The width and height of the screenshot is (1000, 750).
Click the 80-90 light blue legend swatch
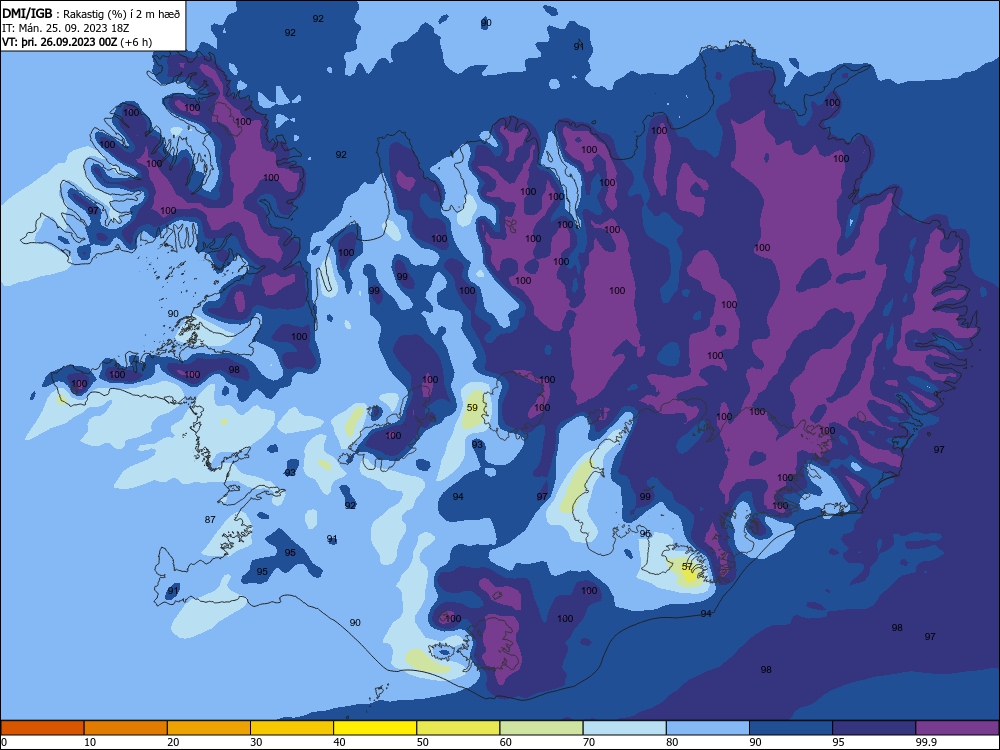[708, 728]
